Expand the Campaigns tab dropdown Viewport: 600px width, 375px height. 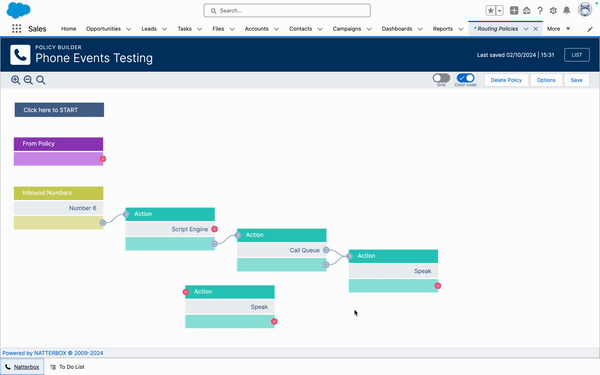coord(369,29)
